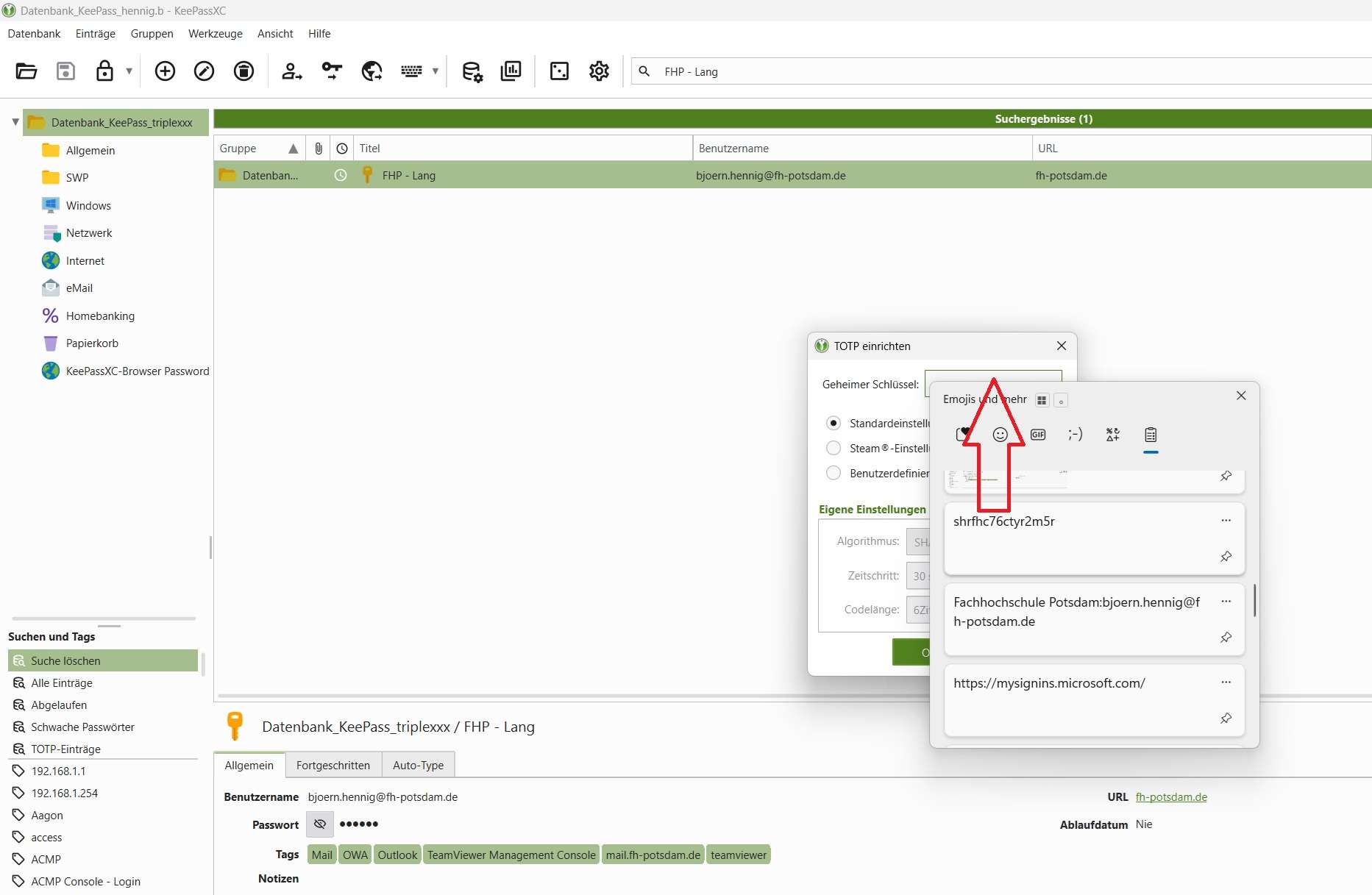This screenshot has height=895, width=1372.
Task: Click the add new entry plus icon
Action: 165,71
